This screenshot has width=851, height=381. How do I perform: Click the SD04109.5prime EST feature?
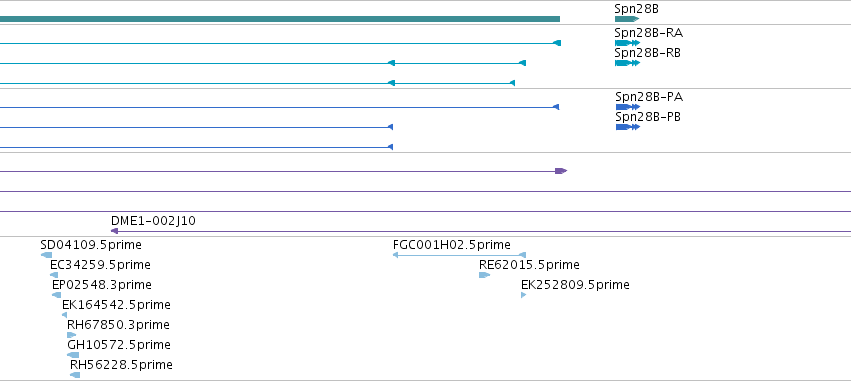47,255
